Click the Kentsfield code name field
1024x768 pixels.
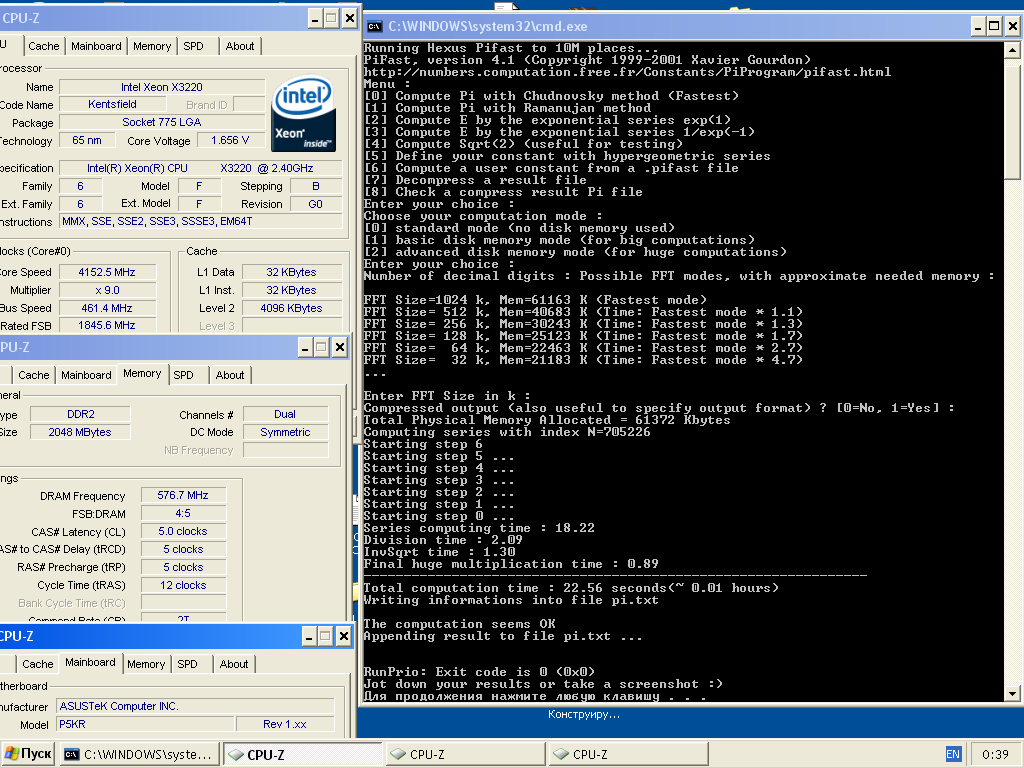pyautogui.click(x=112, y=104)
